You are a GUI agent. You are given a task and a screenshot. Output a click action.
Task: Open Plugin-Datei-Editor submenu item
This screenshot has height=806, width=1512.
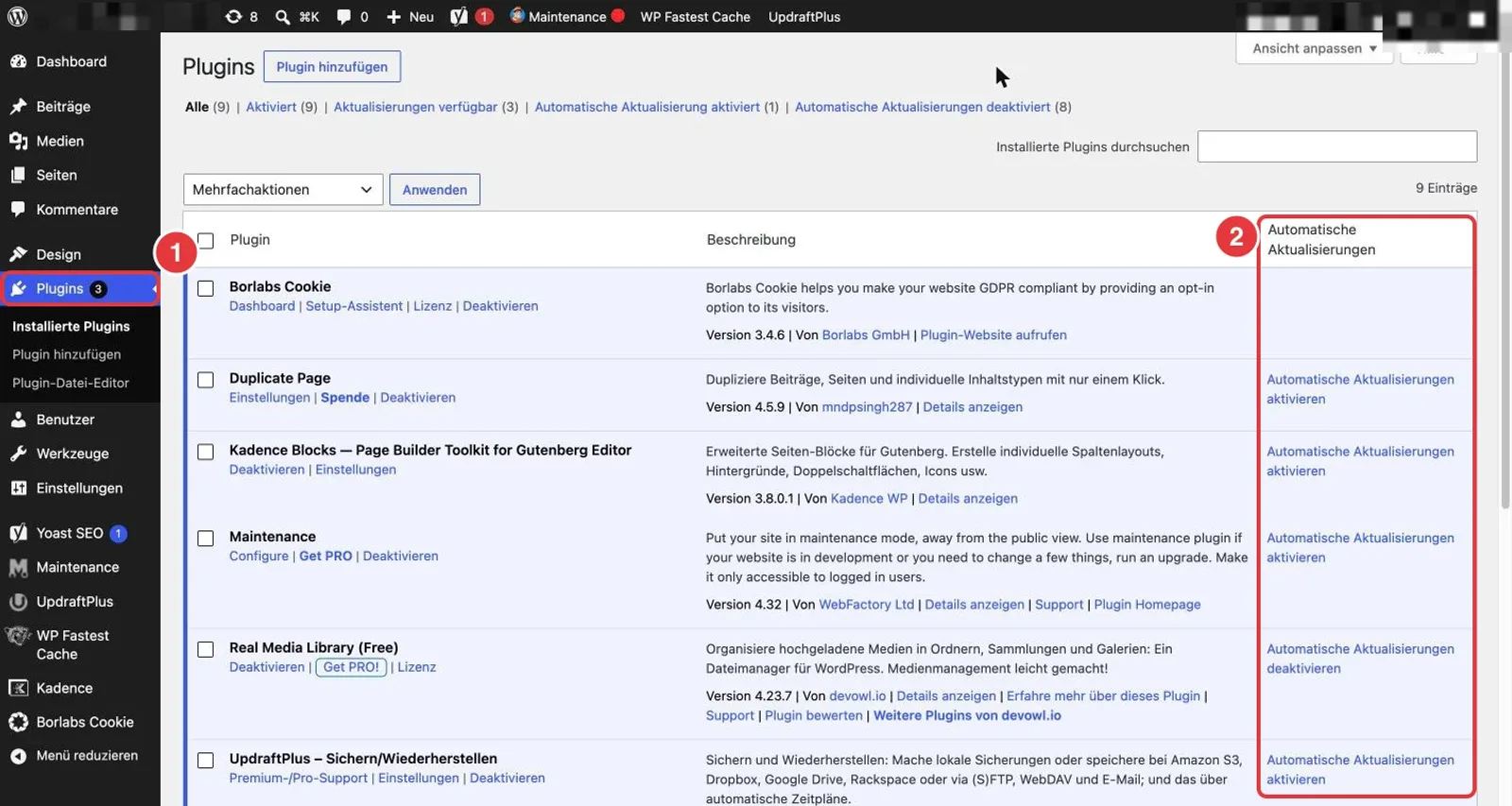click(71, 383)
